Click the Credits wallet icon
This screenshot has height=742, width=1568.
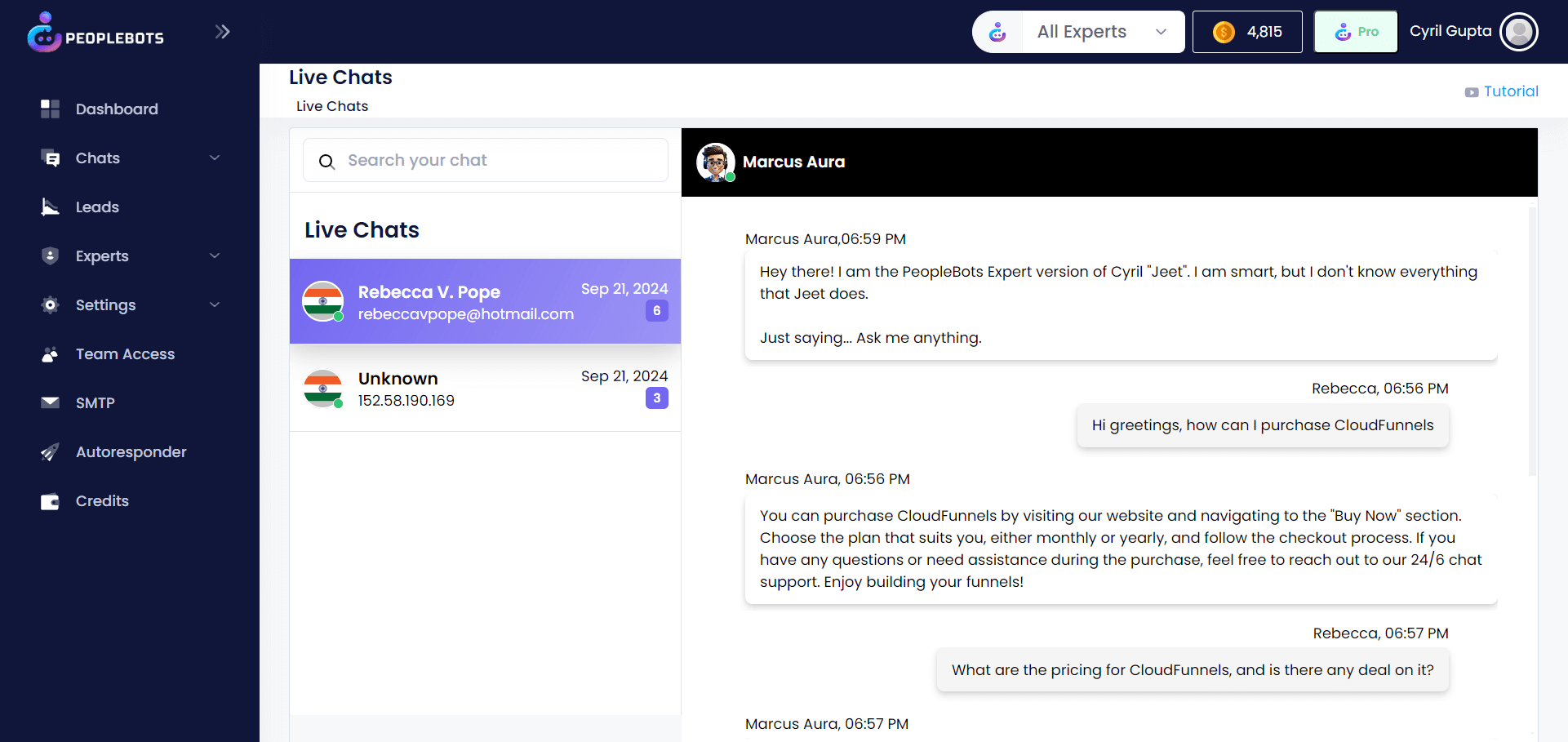pos(51,501)
